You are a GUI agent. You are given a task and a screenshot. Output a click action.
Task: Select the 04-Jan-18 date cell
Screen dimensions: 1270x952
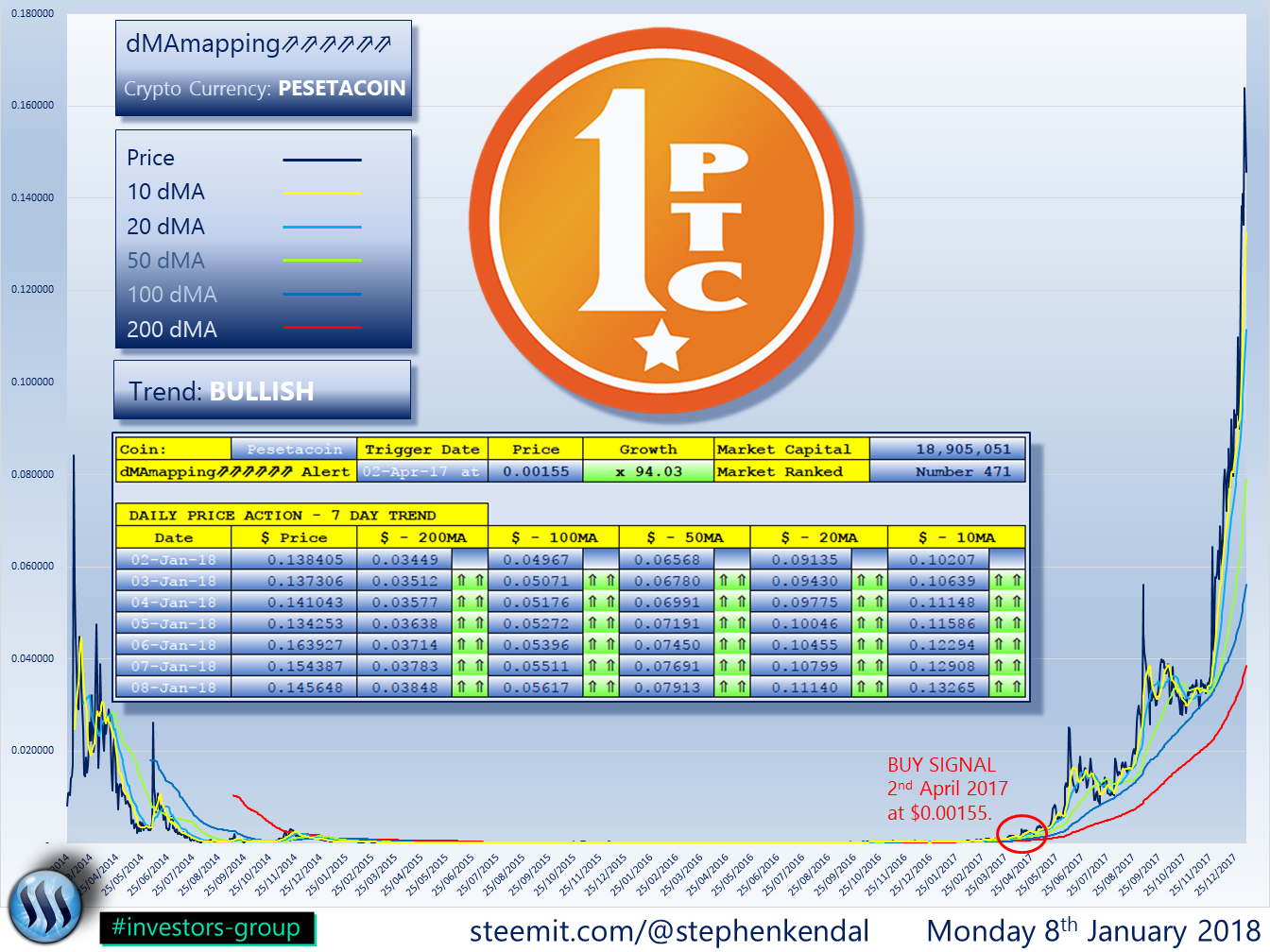pyautogui.click(x=174, y=602)
